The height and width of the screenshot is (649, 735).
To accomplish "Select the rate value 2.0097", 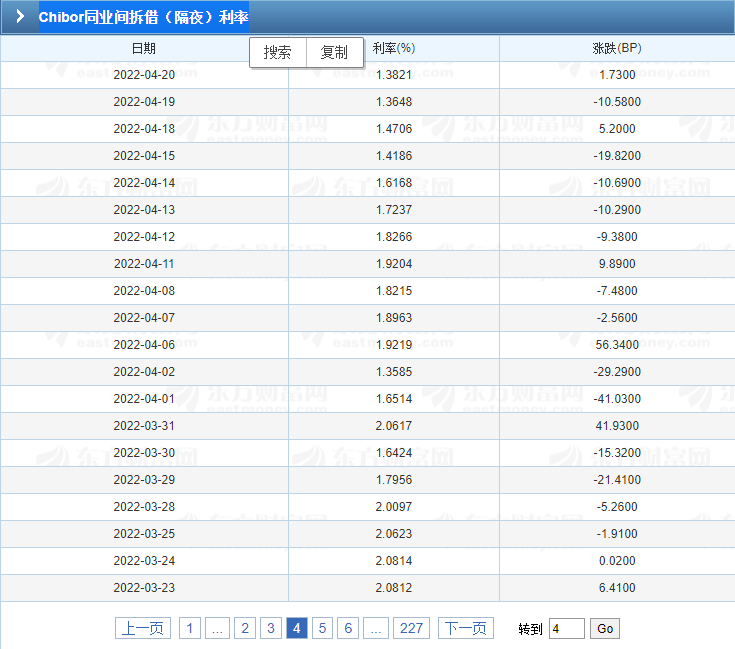I will click(x=394, y=507).
